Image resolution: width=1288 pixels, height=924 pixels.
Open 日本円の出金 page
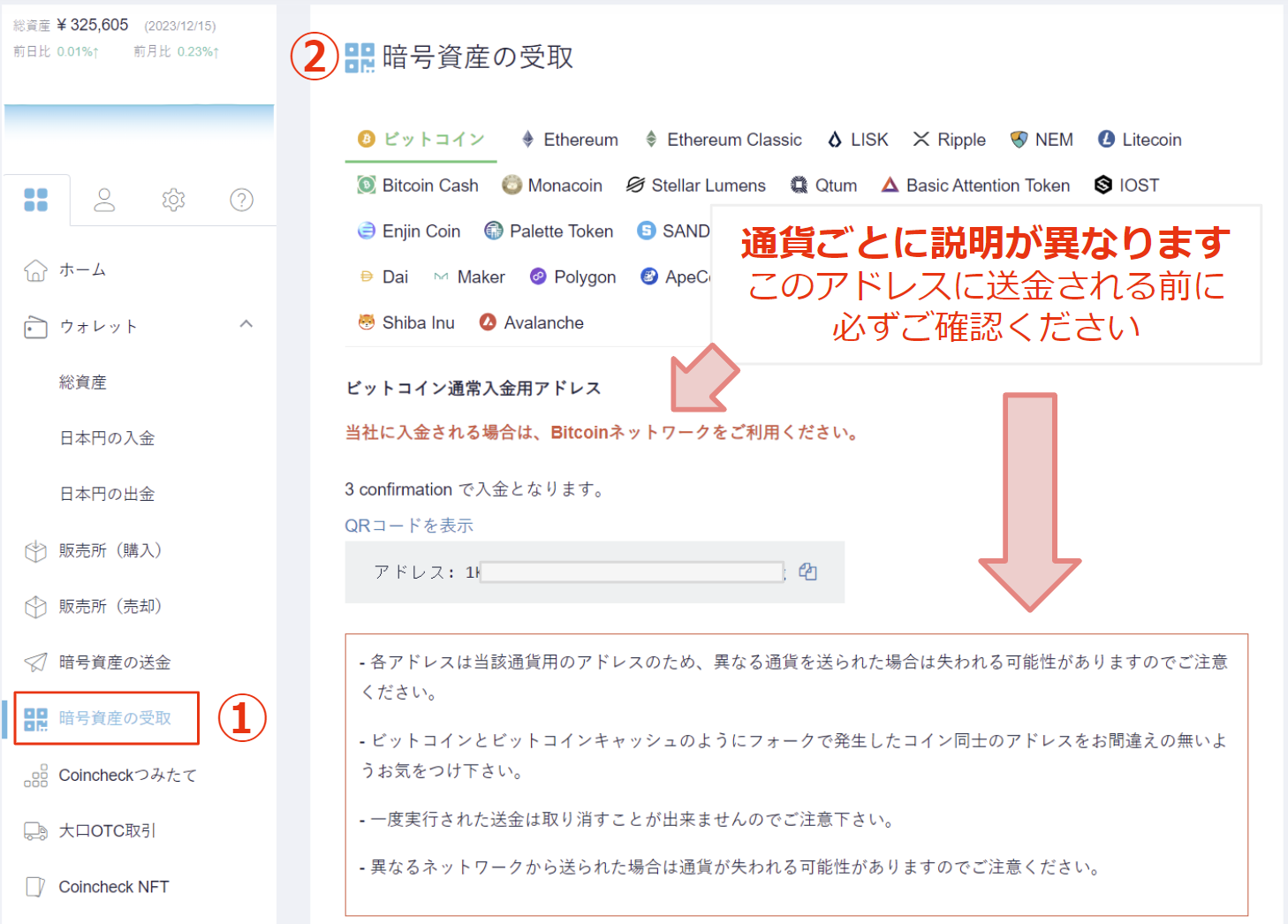coord(107,494)
